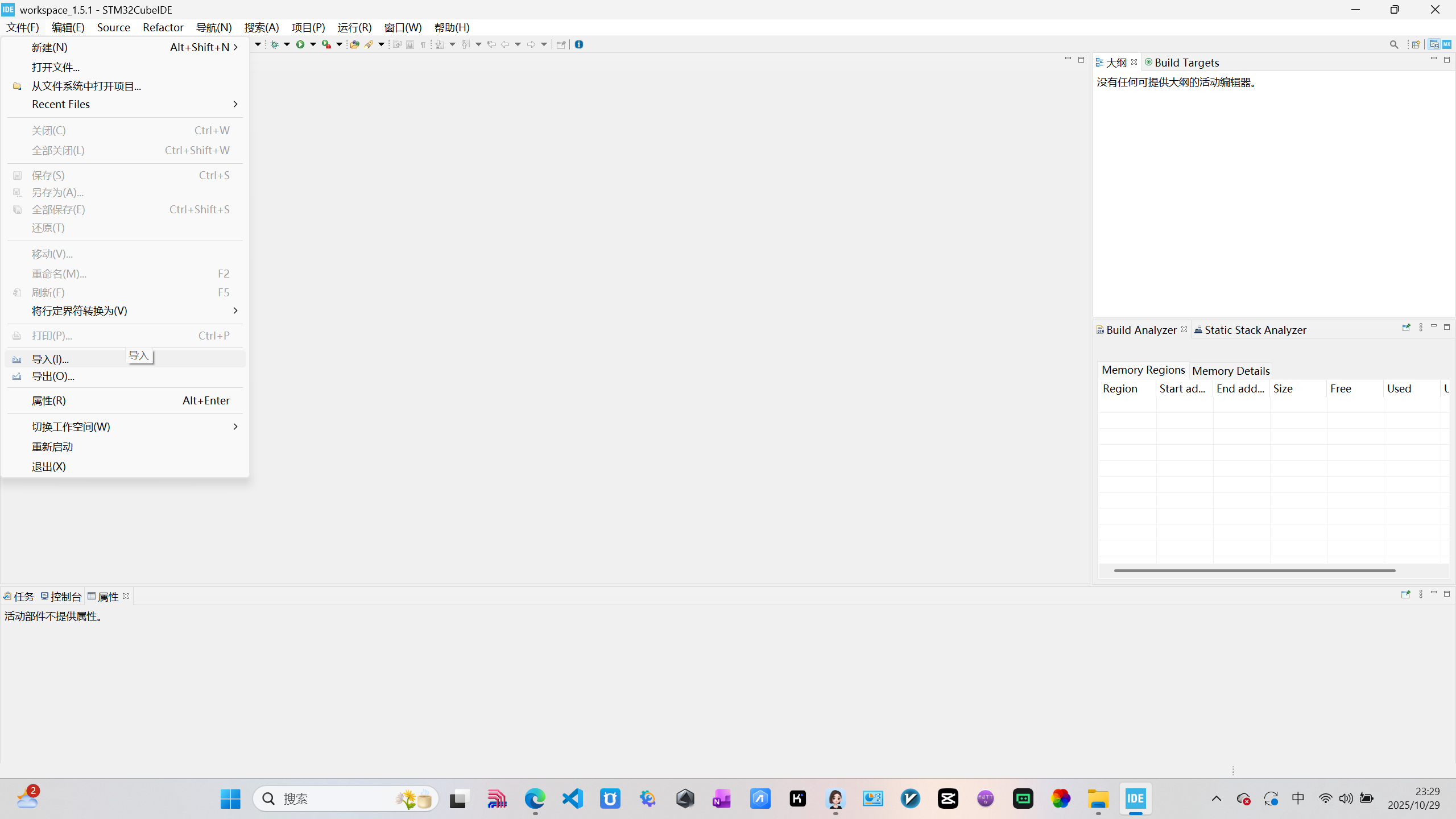This screenshot has width=1456, height=819.
Task: Choose 从文件系统中打开项目... menu entry
Action: point(86,86)
